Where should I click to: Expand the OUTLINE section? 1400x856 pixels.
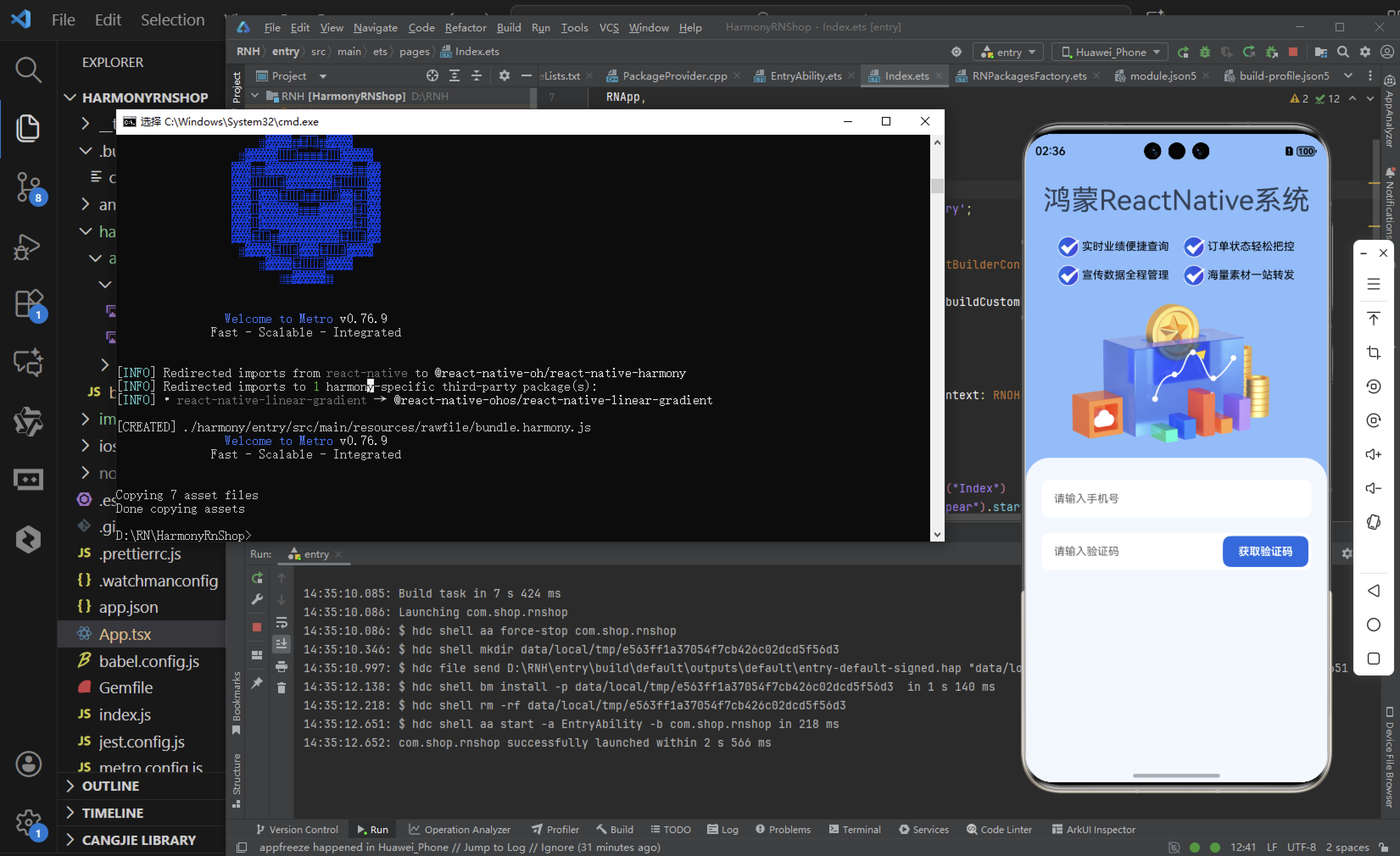[110, 786]
